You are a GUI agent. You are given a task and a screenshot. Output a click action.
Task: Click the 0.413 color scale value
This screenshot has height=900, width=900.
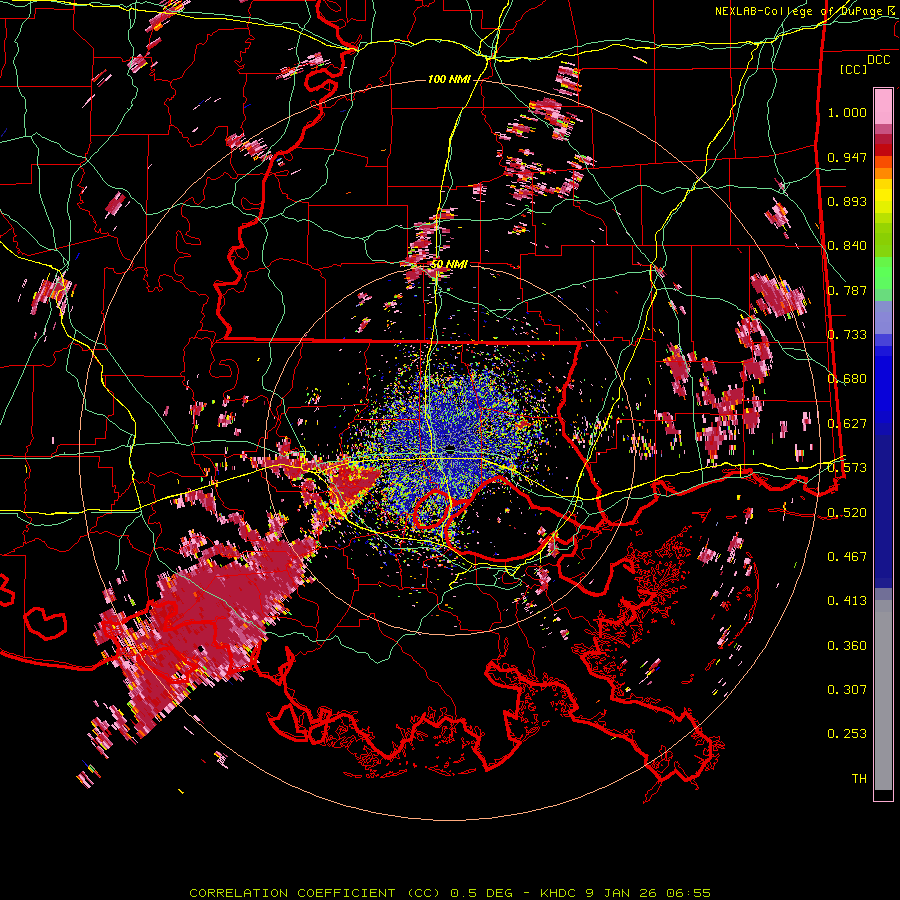click(847, 601)
